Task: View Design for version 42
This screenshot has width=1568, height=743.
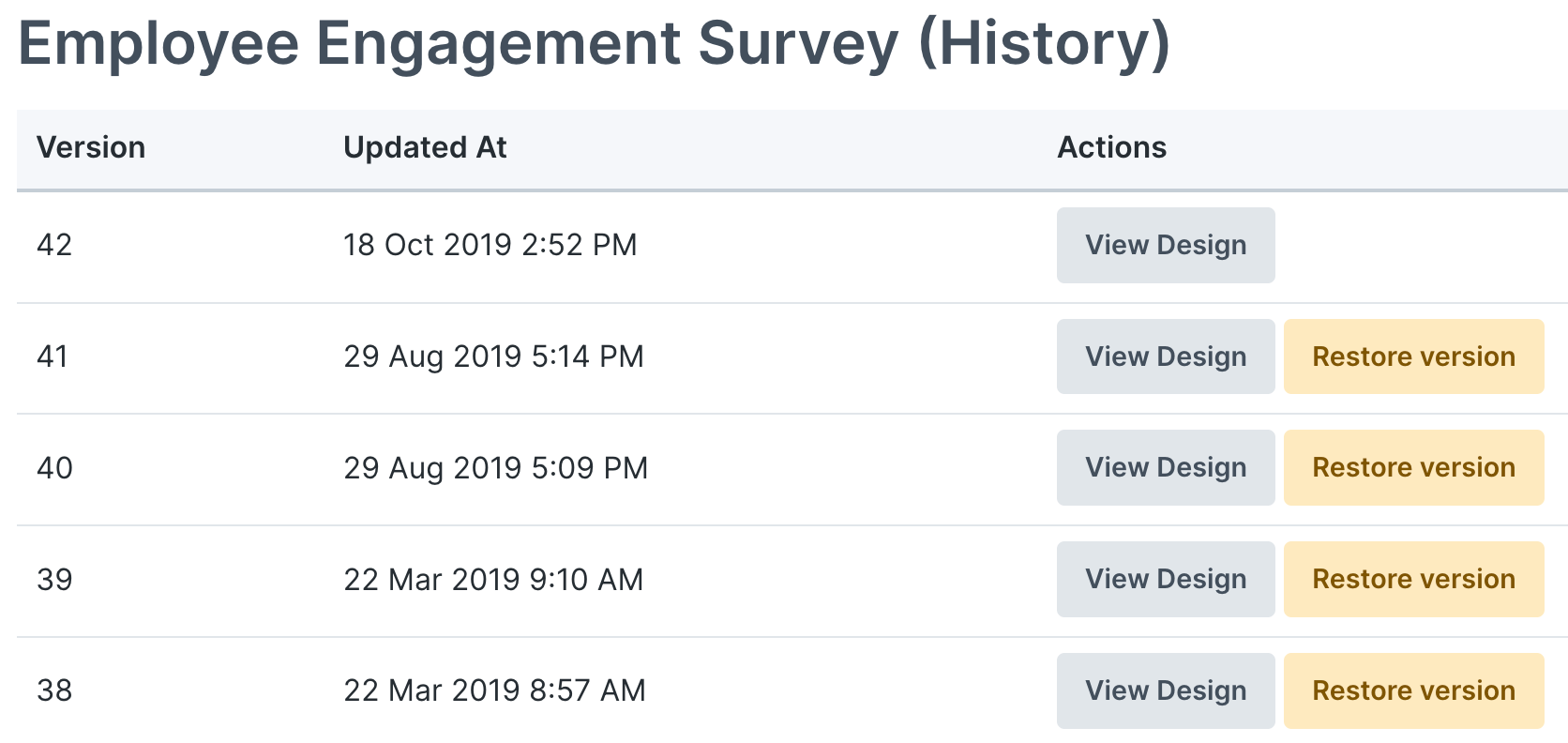Action: point(1165,245)
